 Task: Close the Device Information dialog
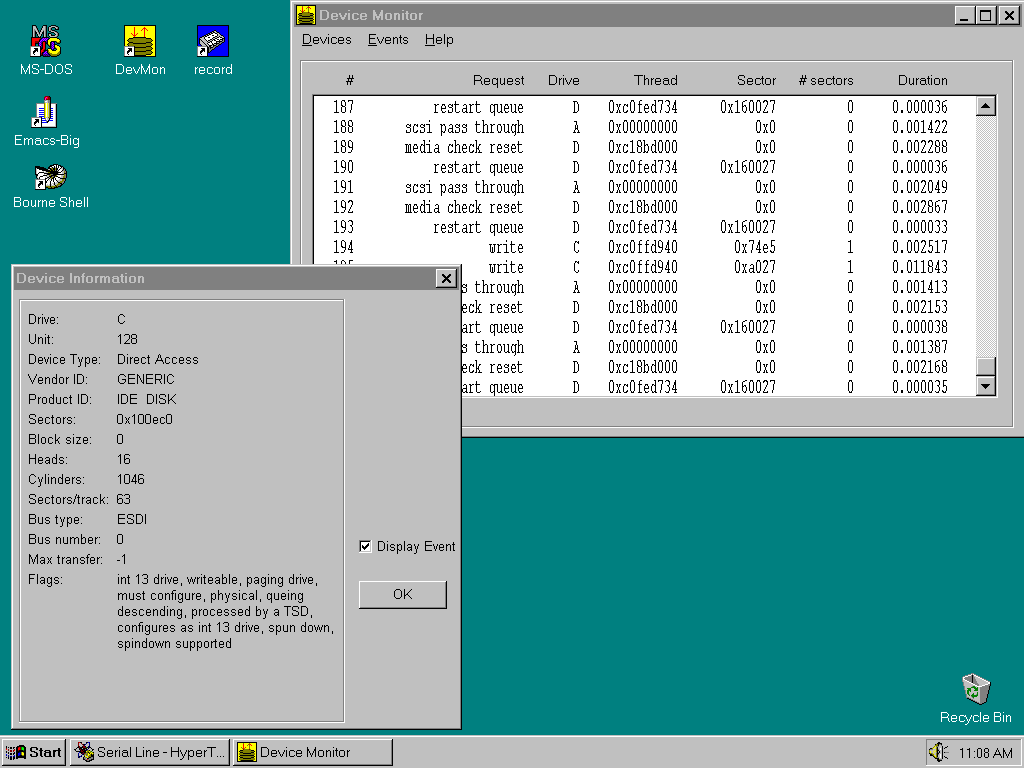(446, 278)
